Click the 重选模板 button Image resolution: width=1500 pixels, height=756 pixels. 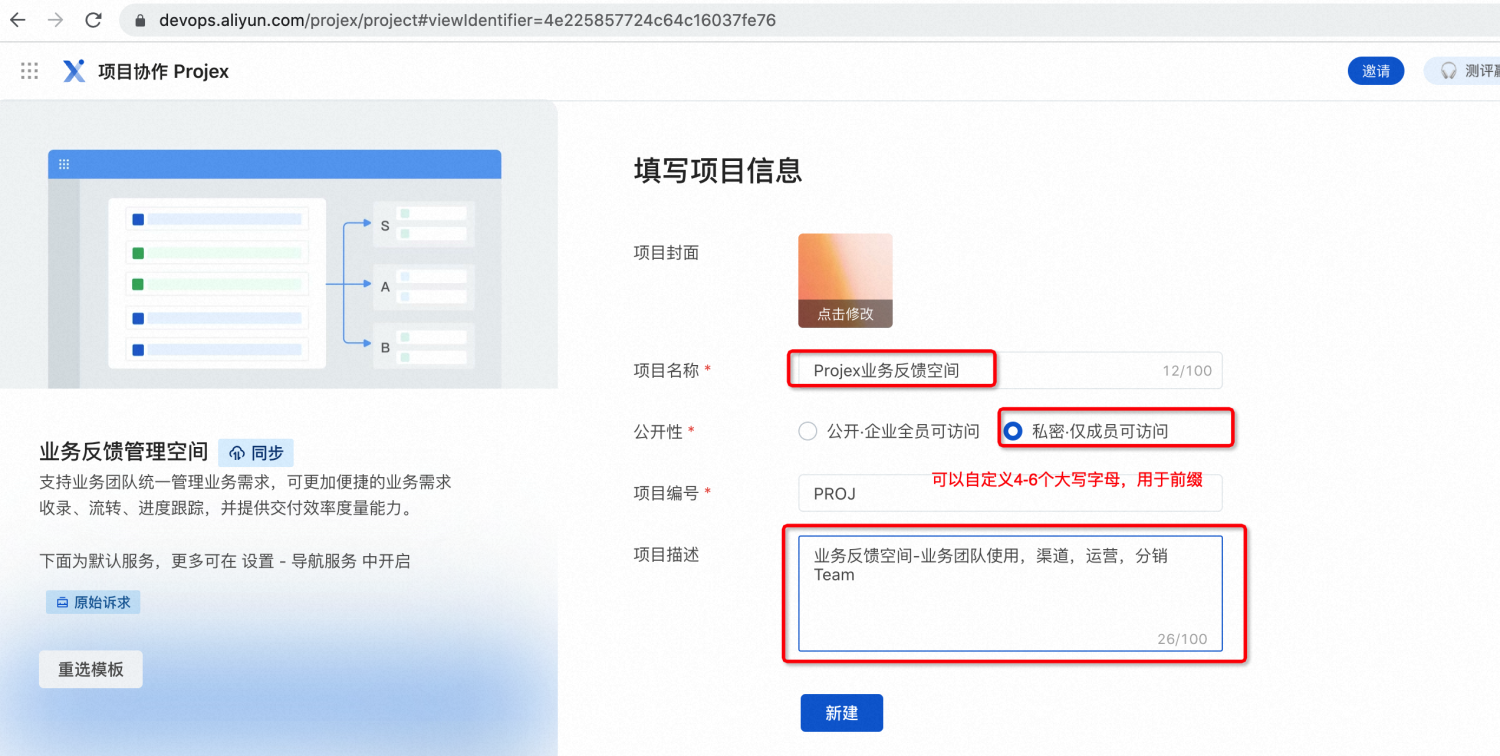click(91, 670)
